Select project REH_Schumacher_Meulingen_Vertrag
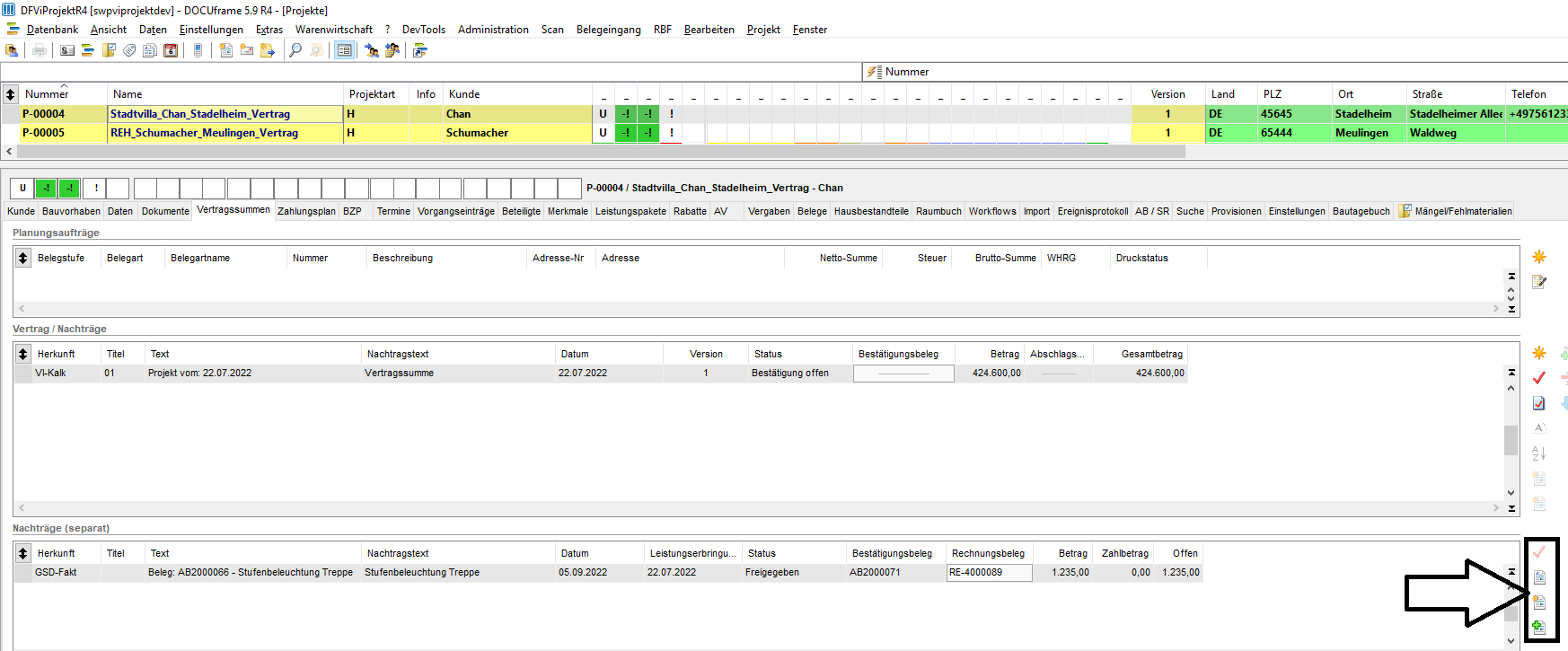Screen dimensions: 1568x651 point(225,133)
